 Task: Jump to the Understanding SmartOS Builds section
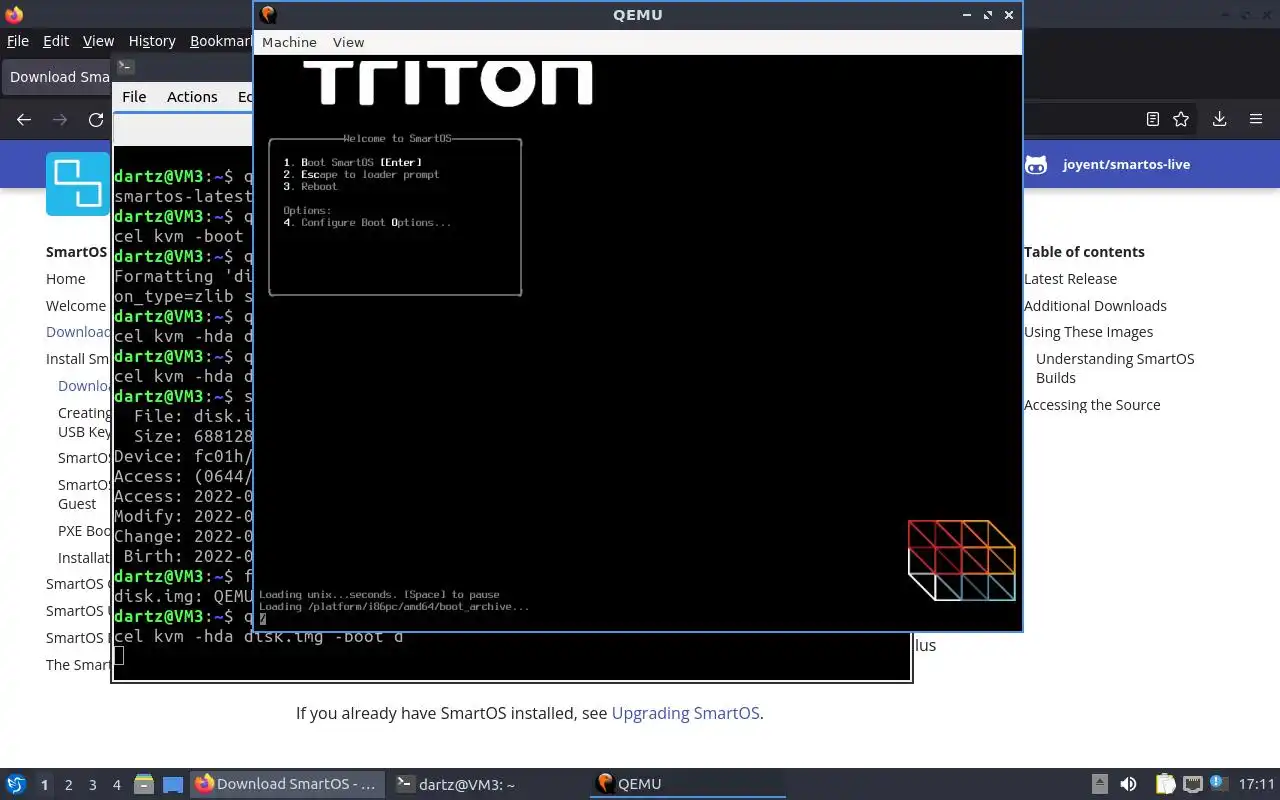tap(1115, 368)
